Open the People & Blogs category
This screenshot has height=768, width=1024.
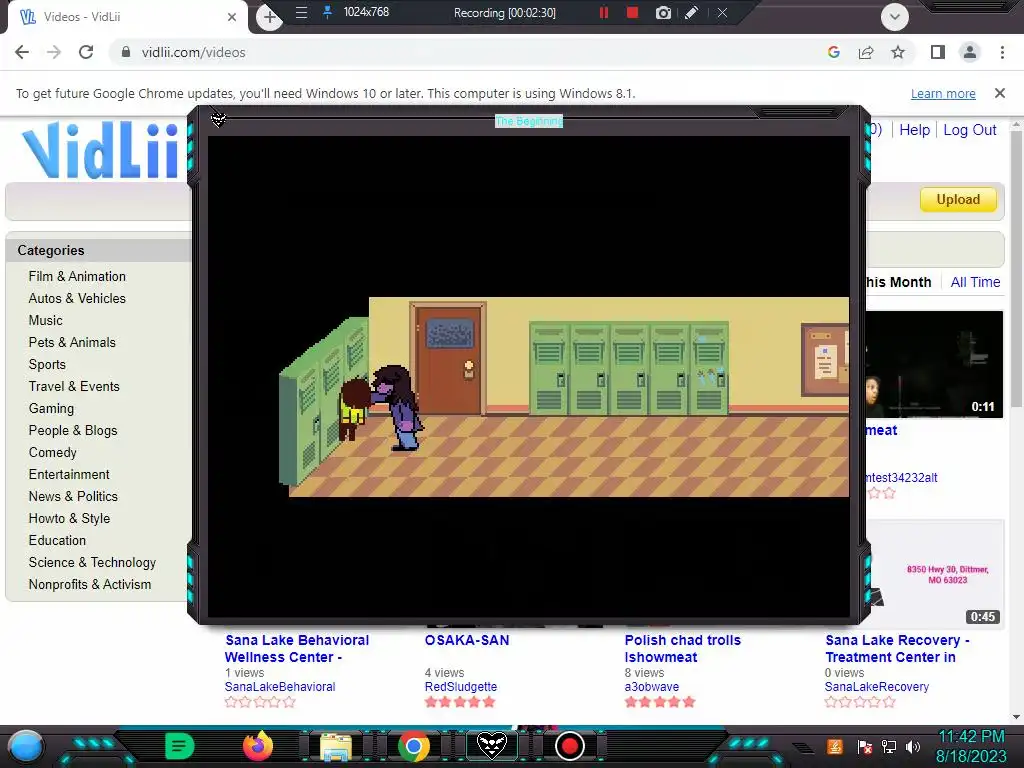click(x=73, y=430)
